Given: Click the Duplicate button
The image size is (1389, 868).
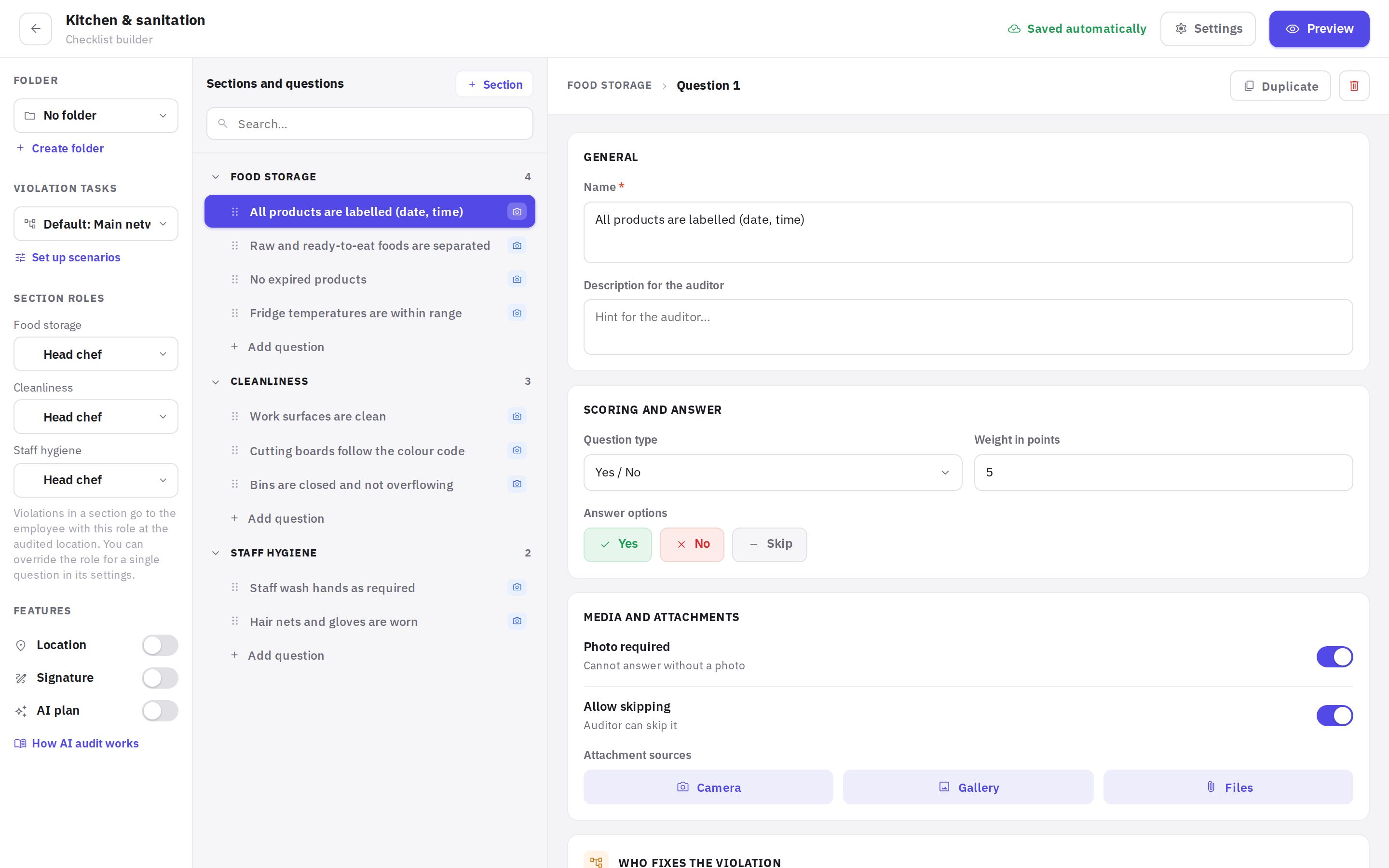Looking at the screenshot, I should [x=1280, y=86].
